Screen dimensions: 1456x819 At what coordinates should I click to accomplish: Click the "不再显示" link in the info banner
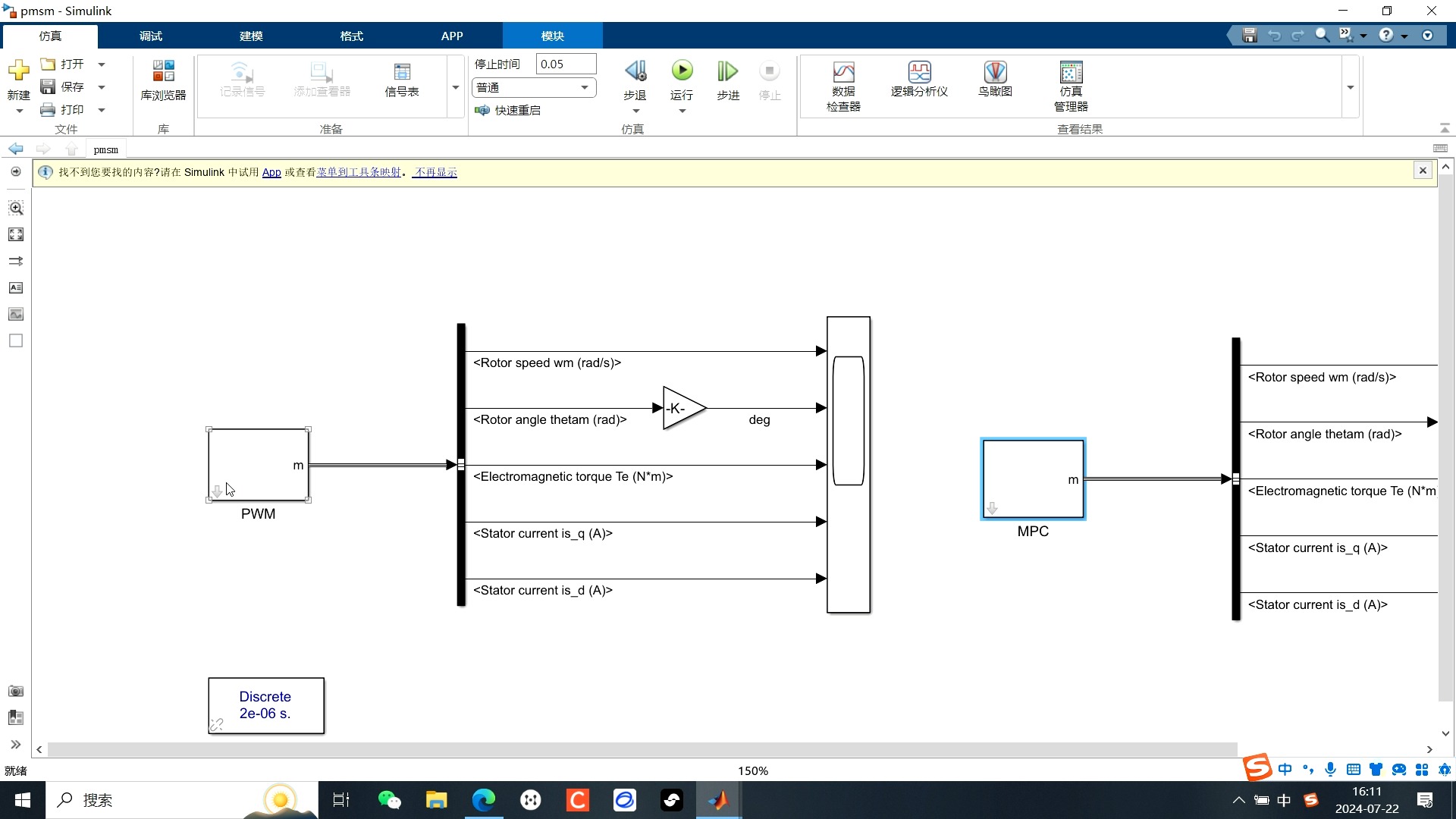click(x=436, y=173)
